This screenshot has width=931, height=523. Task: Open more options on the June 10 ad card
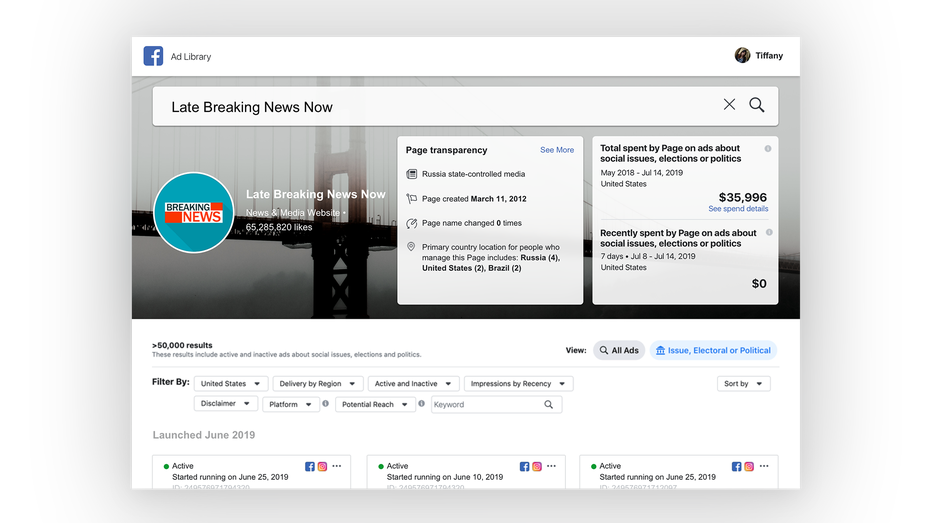551,466
